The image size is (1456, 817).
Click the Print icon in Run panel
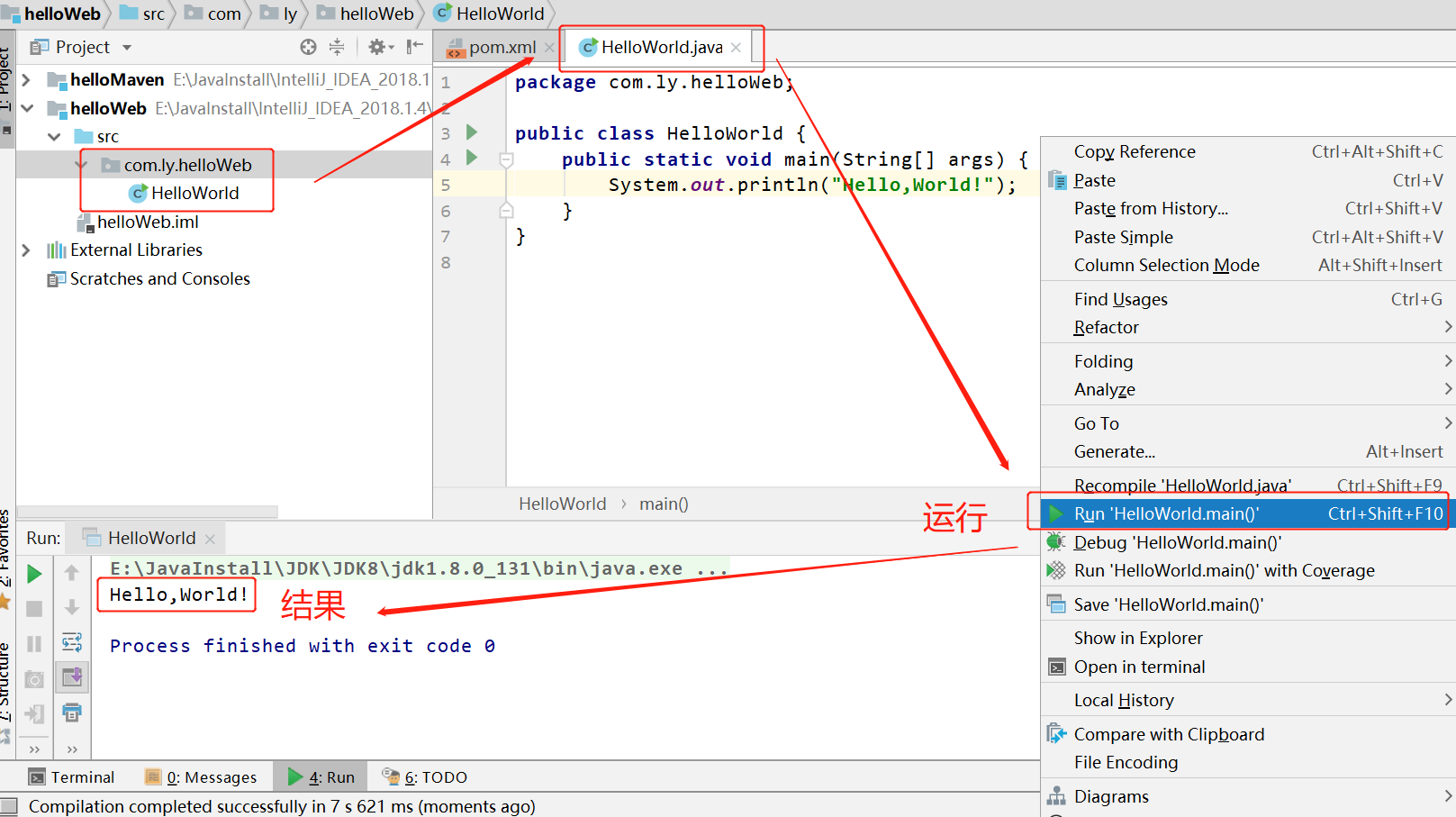coord(72,713)
